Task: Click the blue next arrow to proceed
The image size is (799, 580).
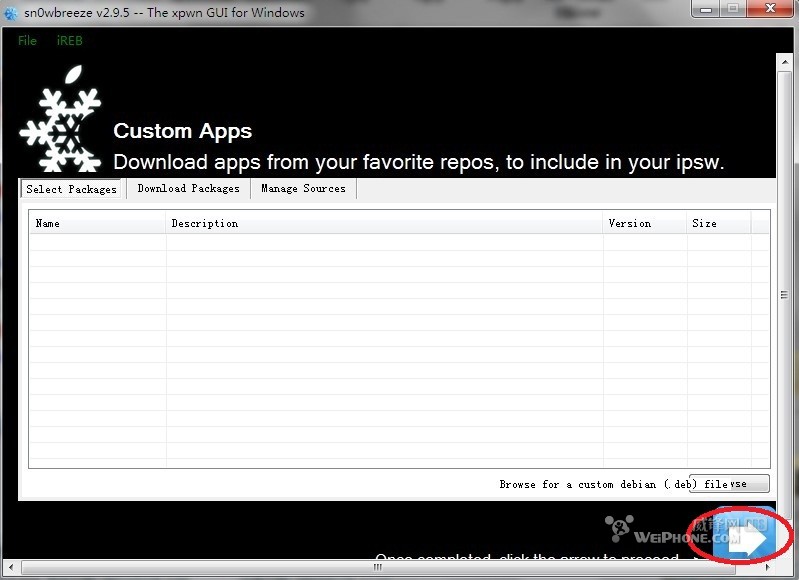Action: 745,535
